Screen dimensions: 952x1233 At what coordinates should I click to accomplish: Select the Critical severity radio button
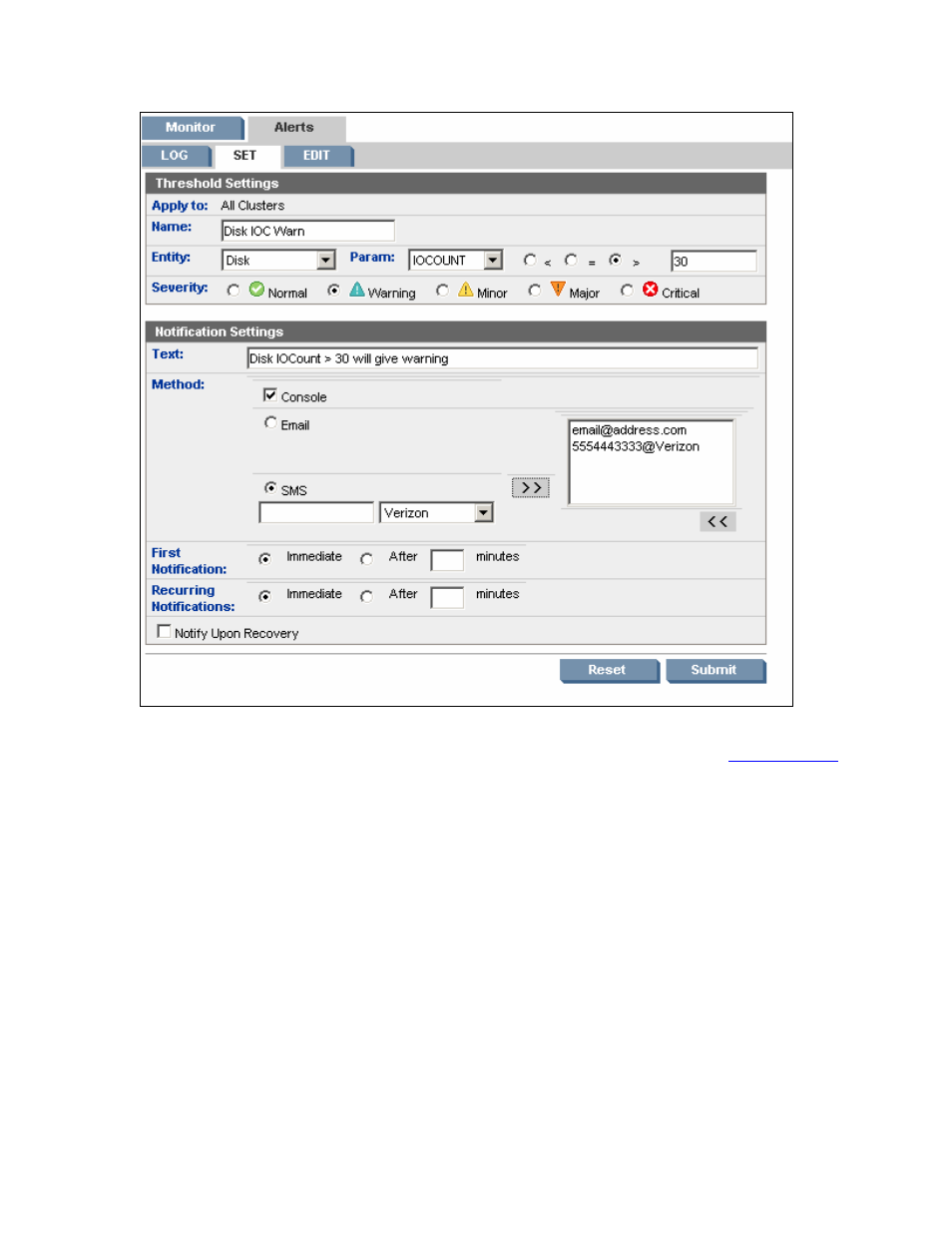pos(627,291)
